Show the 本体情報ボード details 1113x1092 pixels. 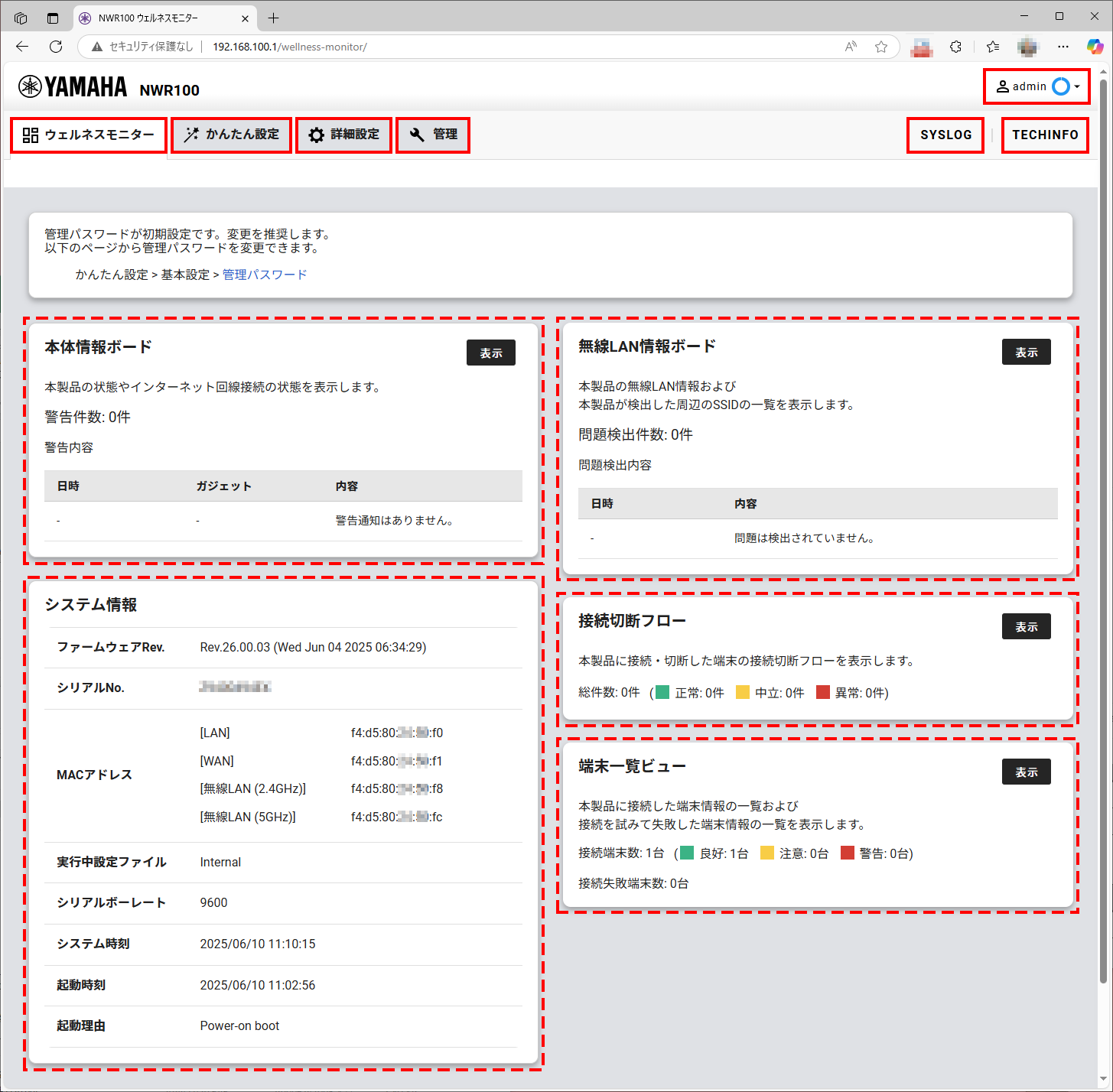click(x=490, y=353)
